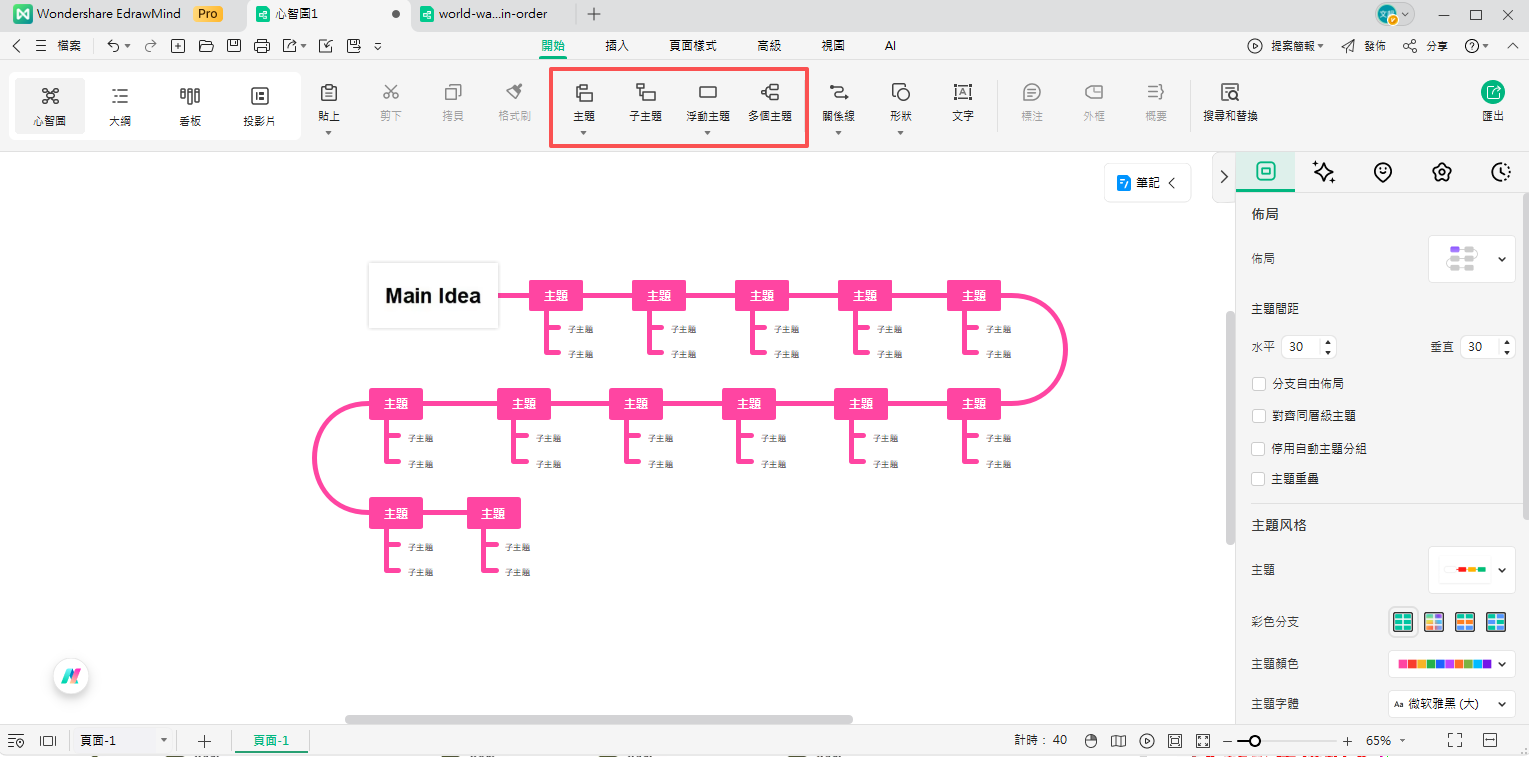Open the 看板 kanban view

tap(190, 106)
